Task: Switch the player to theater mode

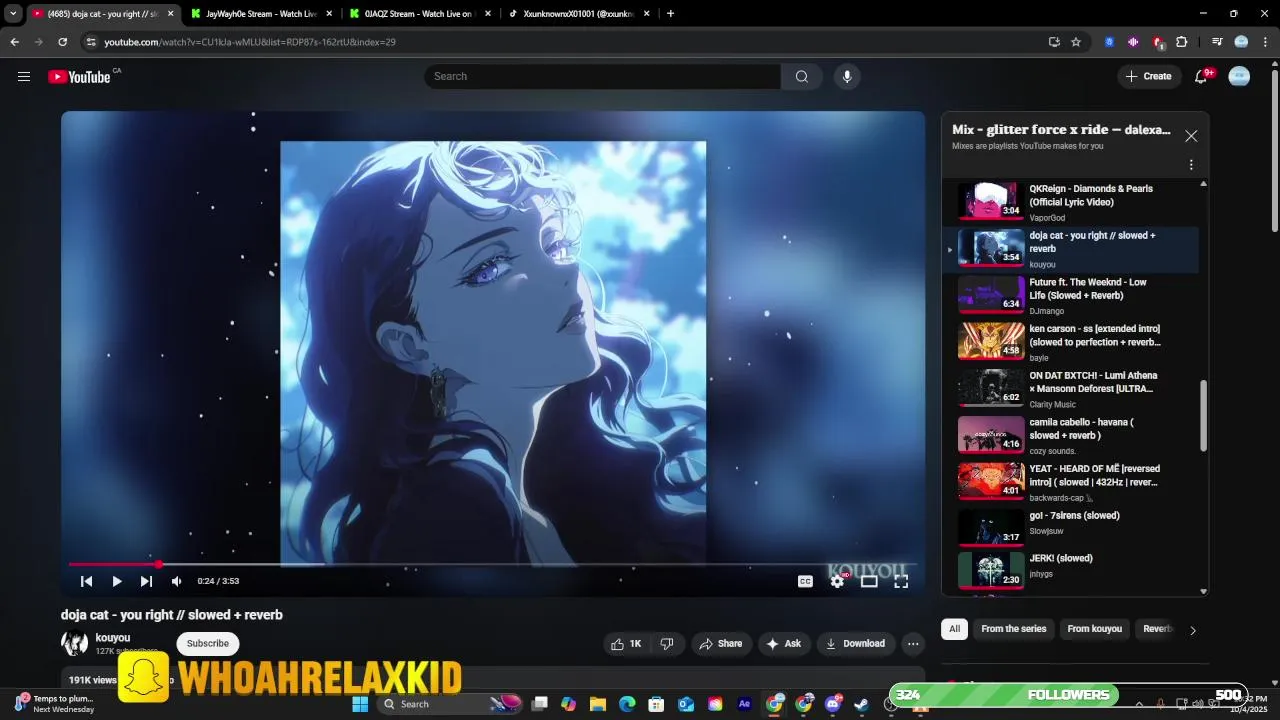Action: click(869, 581)
